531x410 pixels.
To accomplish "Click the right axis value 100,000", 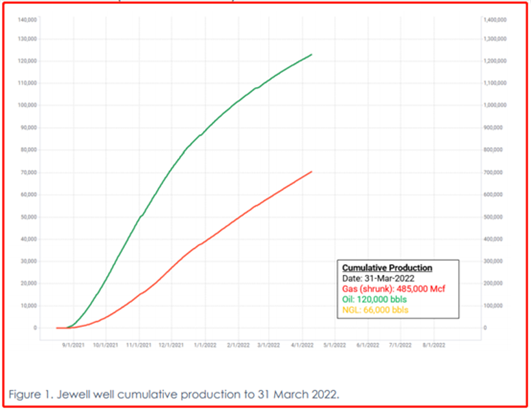I will tap(493, 306).
